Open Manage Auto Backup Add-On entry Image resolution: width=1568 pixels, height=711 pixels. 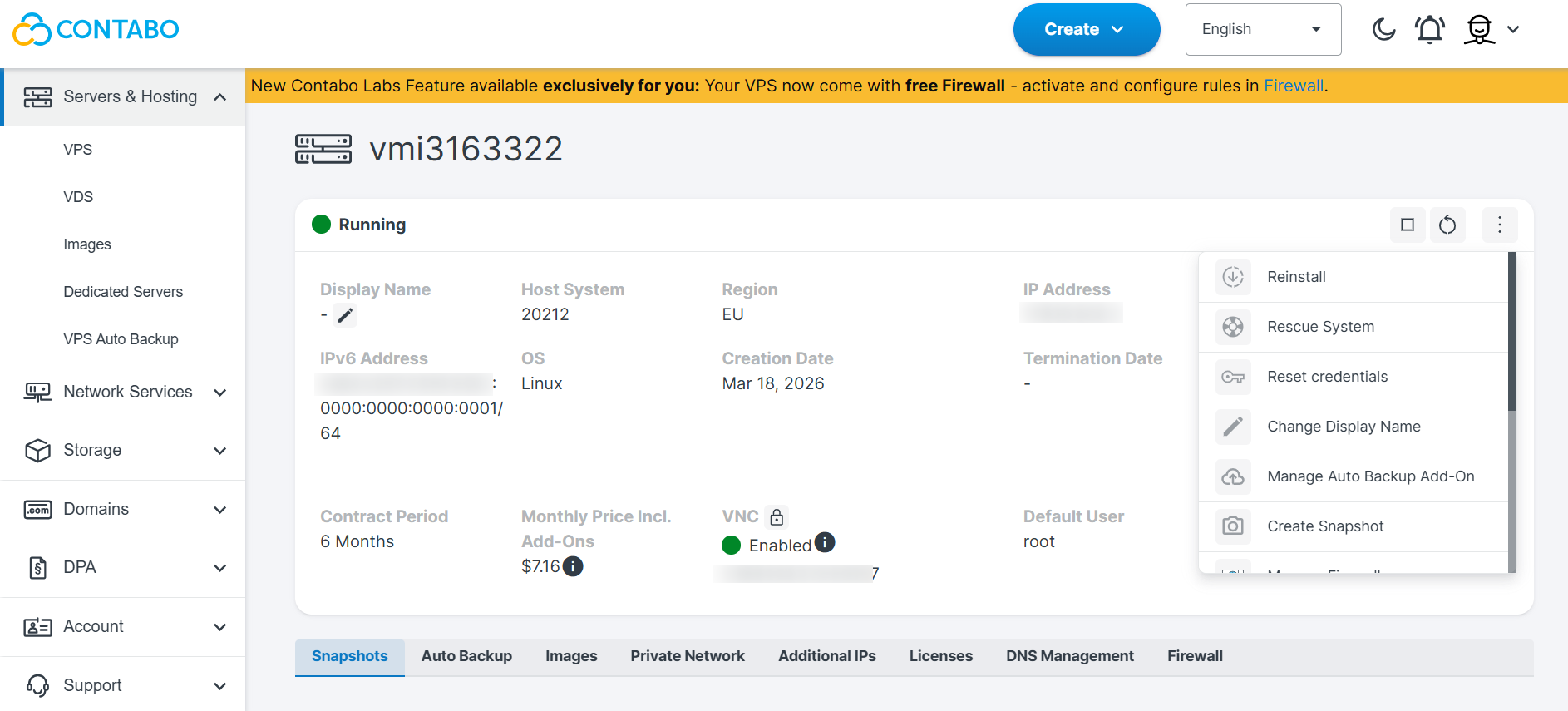point(1354,476)
